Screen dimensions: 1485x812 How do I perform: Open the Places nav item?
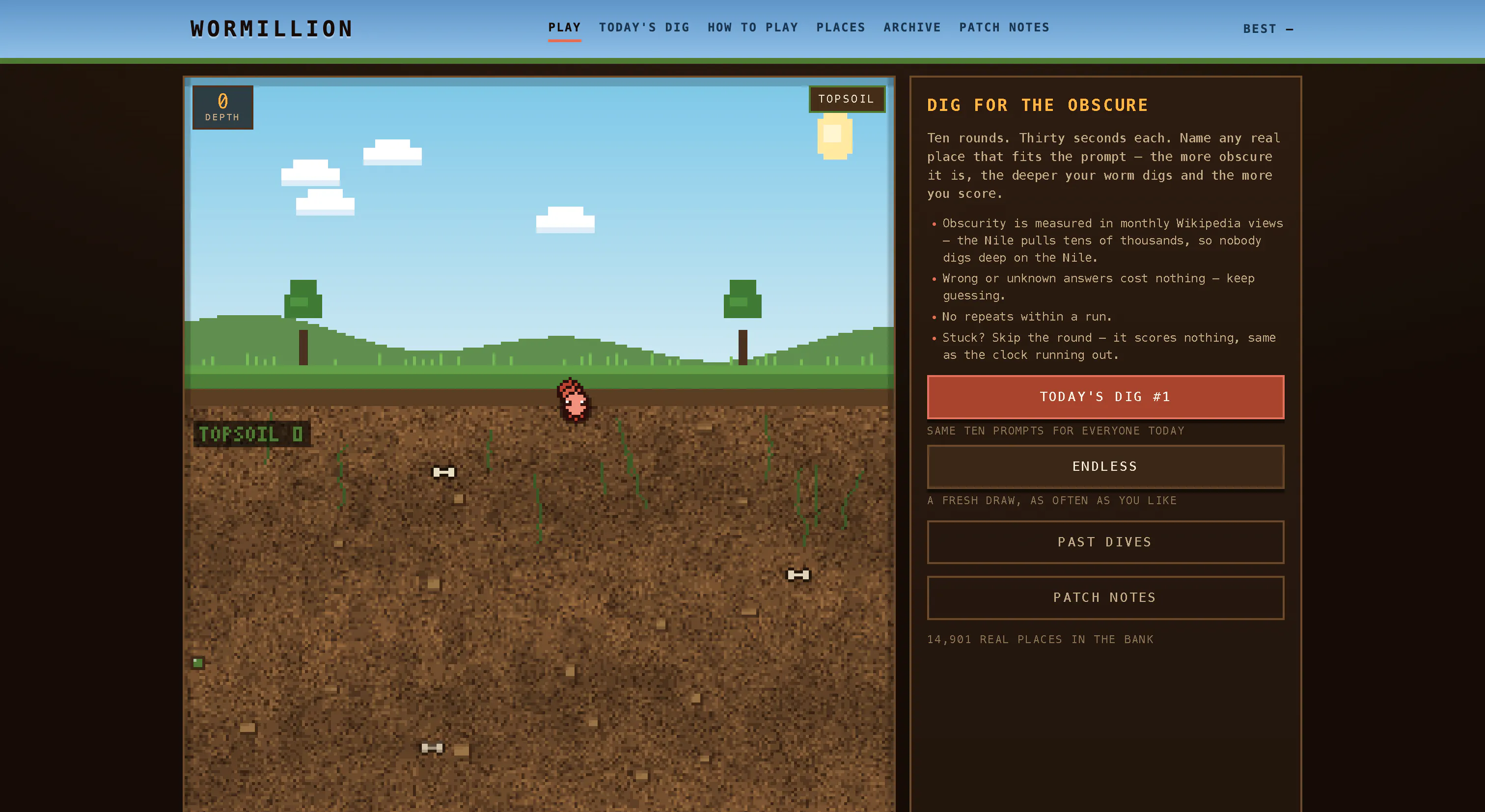(841, 27)
